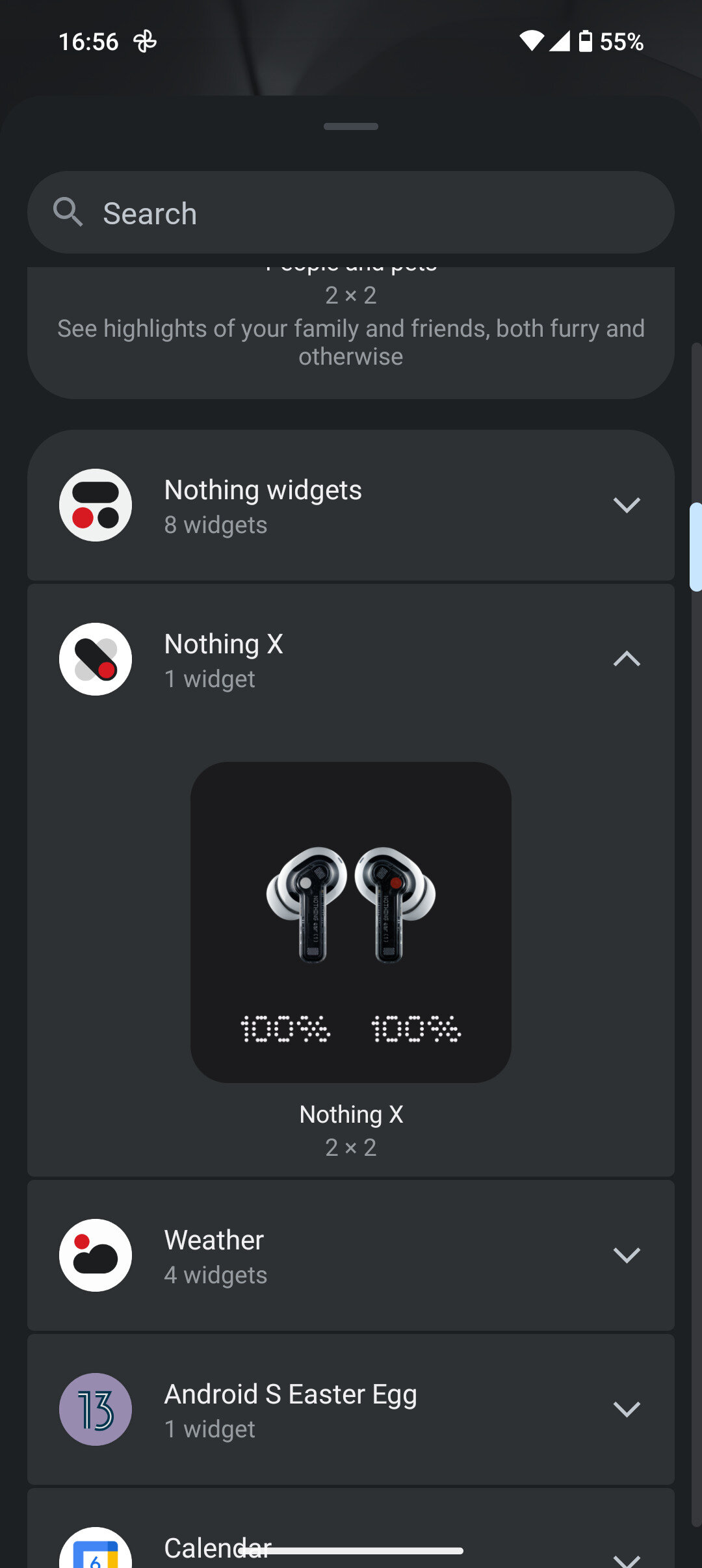The width and height of the screenshot is (702, 1568).
Task: Tap the search magnifier icon
Action: pos(68,212)
